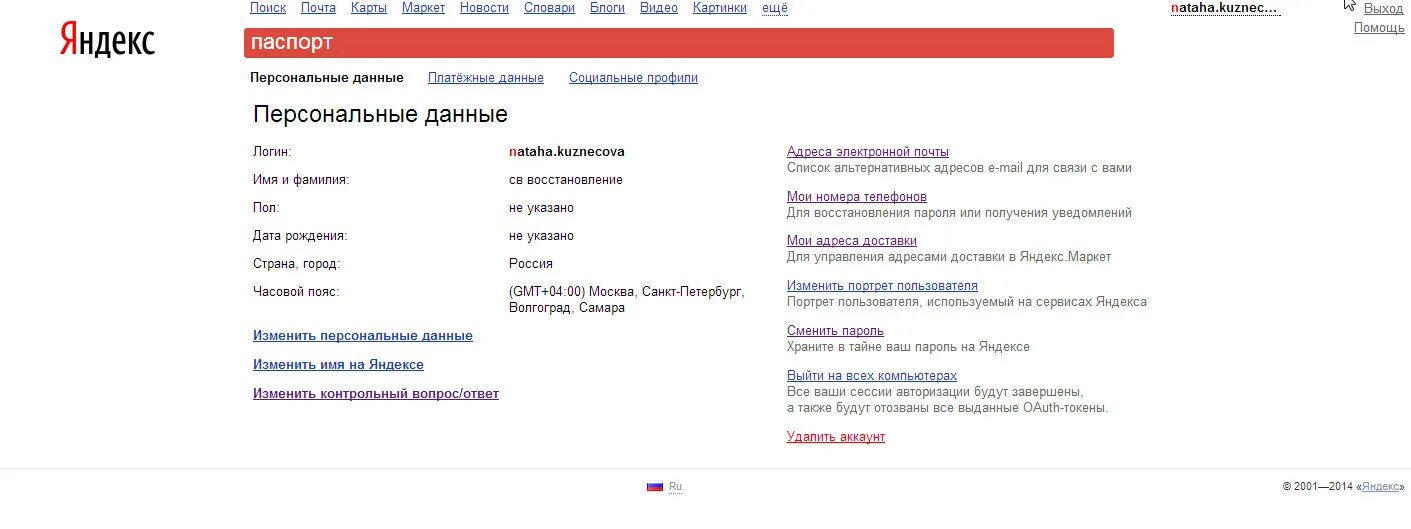This screenshot has height=529, width=1411.
Task: Go to Карты in the top navigation
Action: [369, 8]
